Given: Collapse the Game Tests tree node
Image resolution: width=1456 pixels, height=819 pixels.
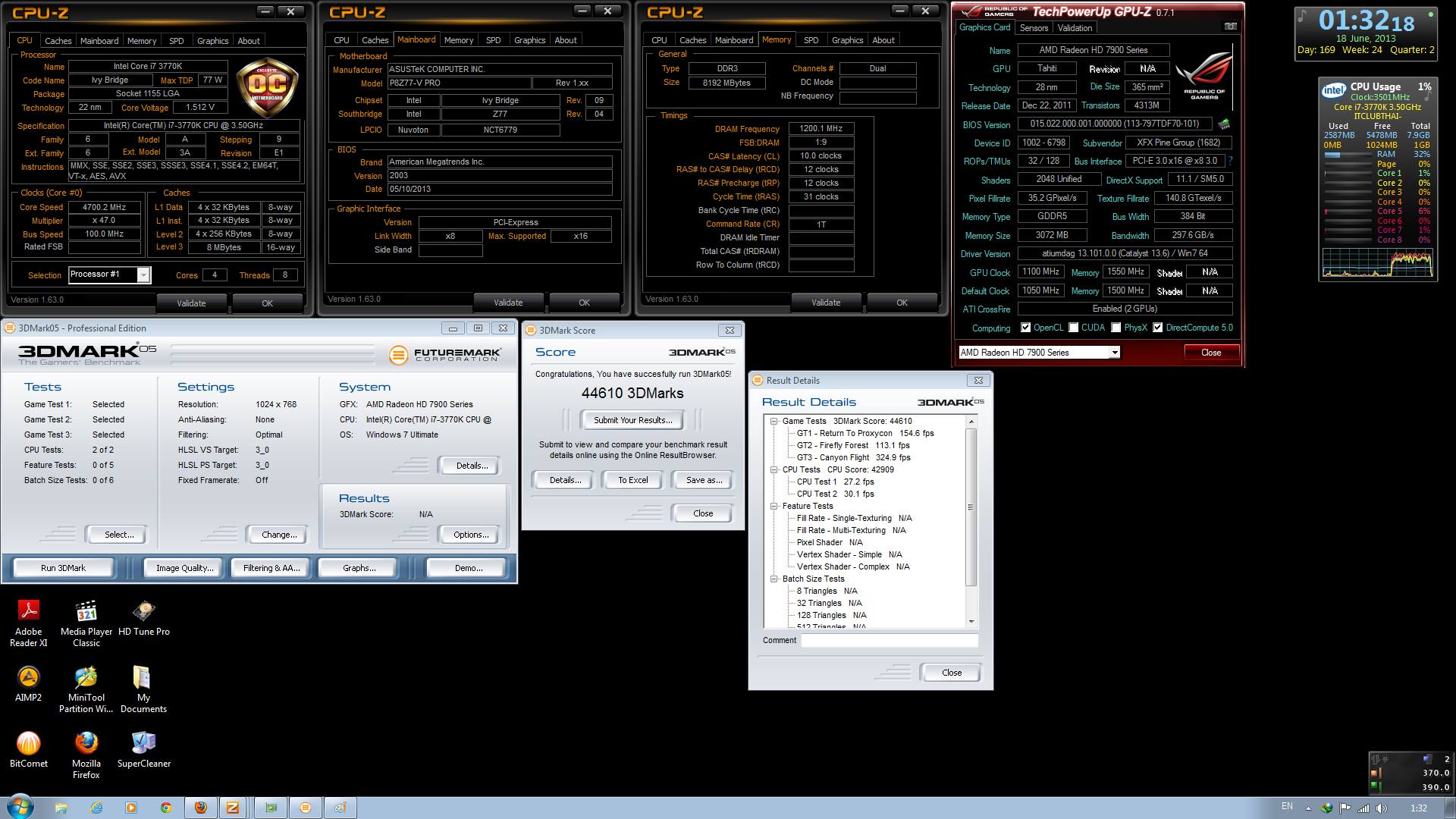Looking at the screenshot, I should (x=774, y=421).
